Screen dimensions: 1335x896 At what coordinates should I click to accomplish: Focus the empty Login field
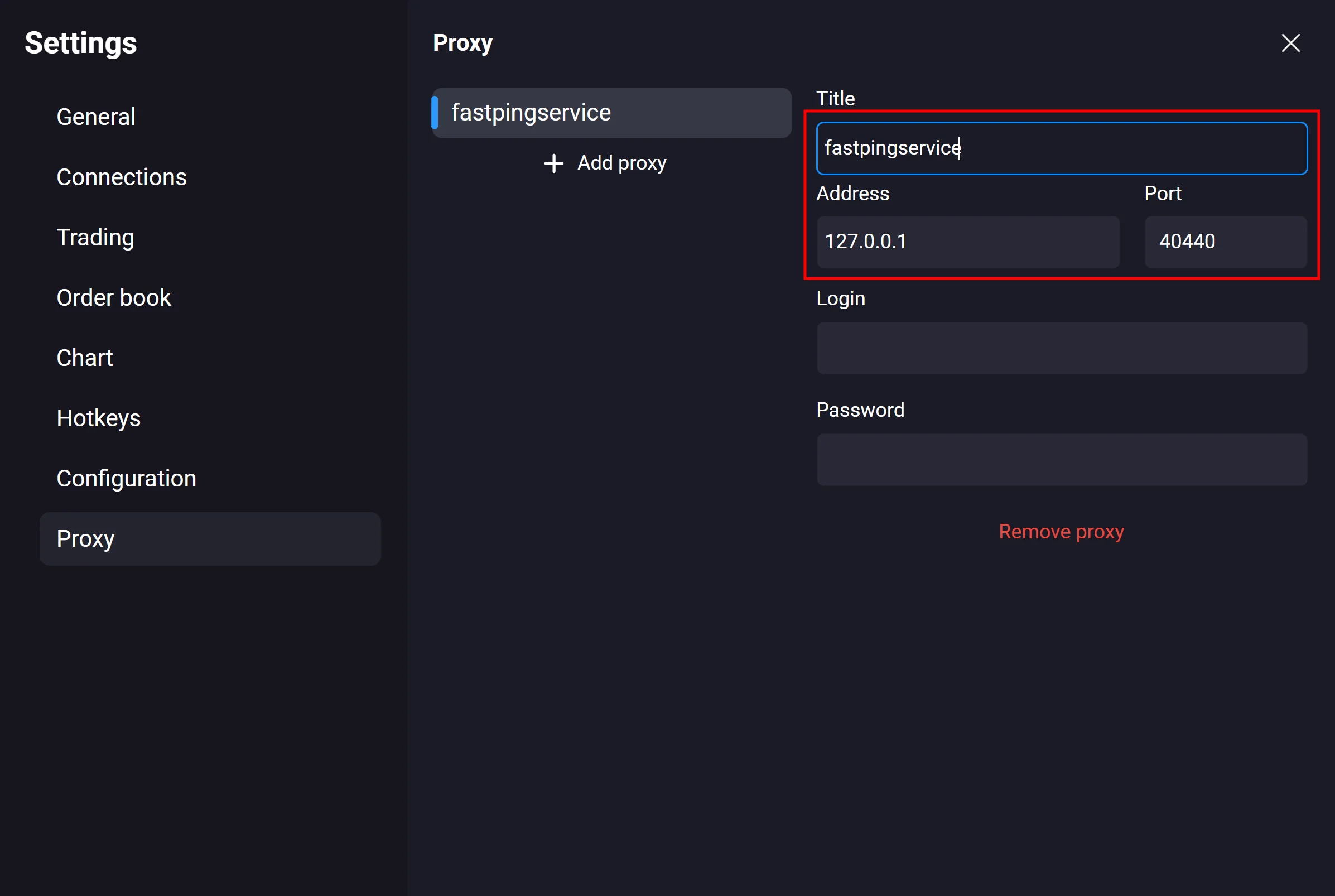(x=1062, y=348)
